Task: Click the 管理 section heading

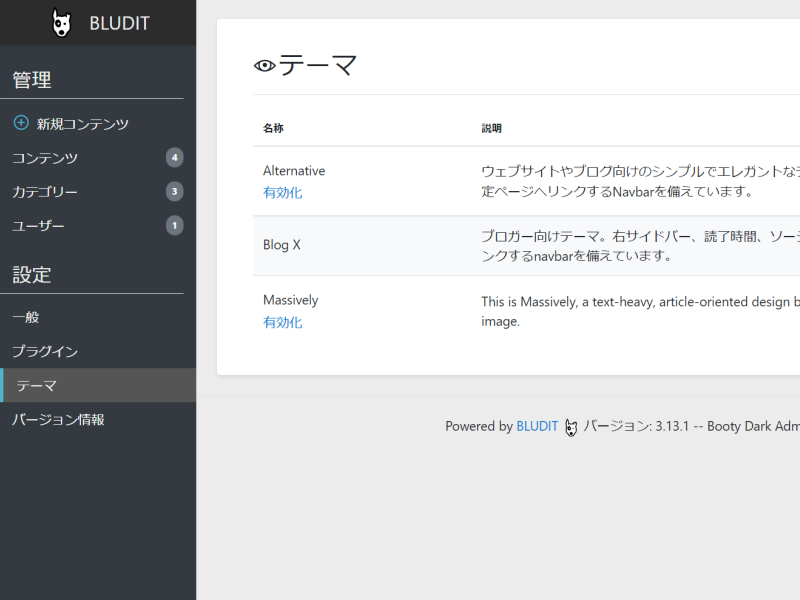Action: pyautogui.click(x=32, y=80)
